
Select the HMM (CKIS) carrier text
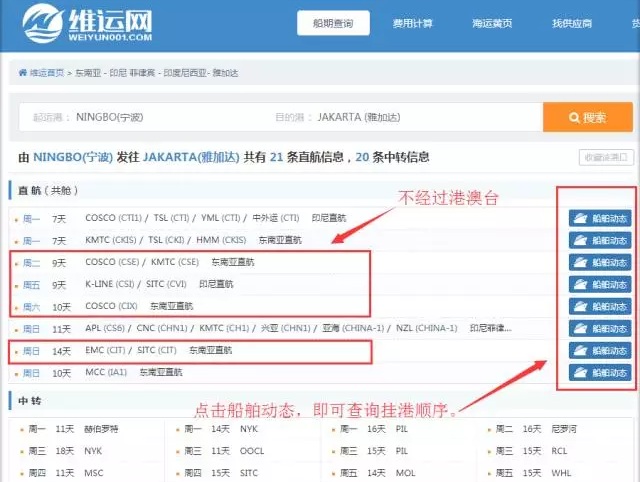[x=221, y=240]
